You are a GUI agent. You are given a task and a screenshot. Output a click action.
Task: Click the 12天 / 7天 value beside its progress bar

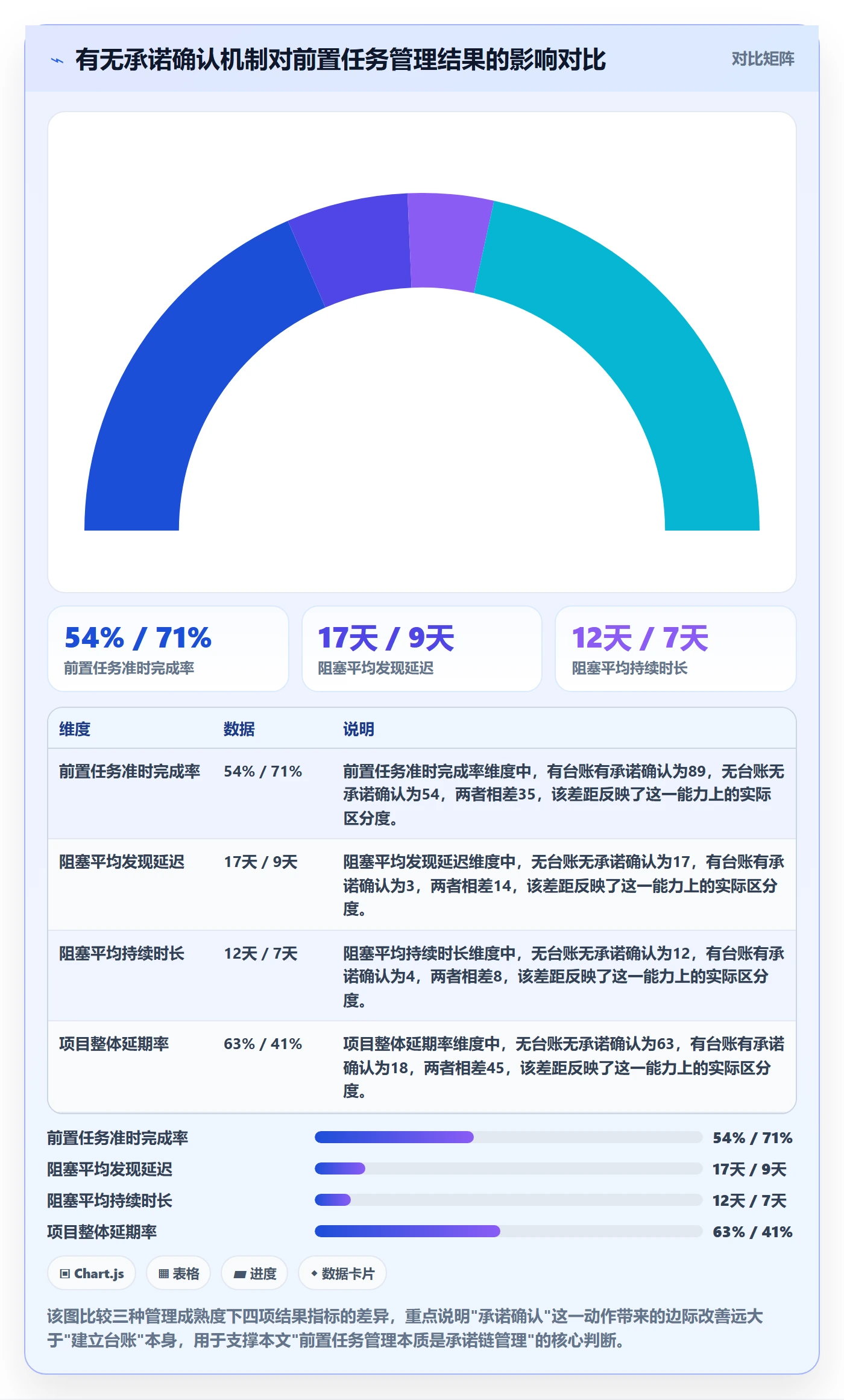(749, 1200)
